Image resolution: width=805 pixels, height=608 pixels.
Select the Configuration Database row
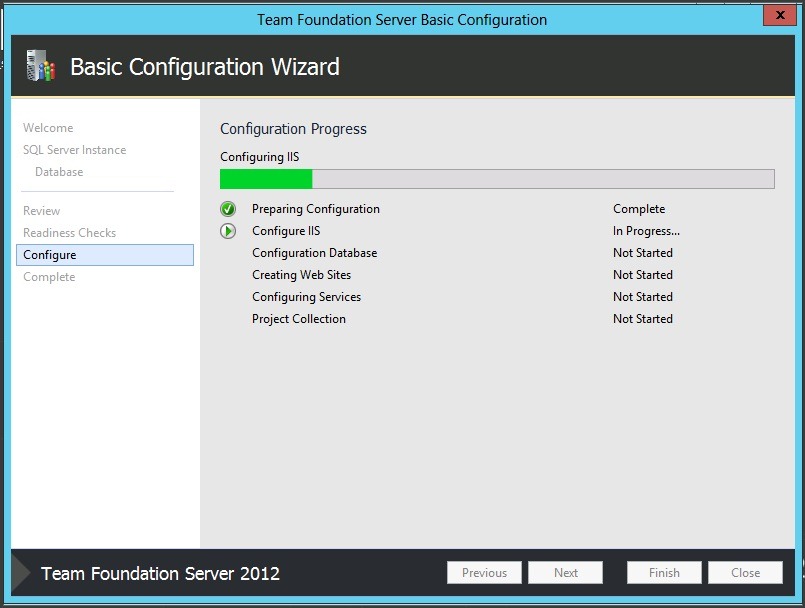pyautogui.click(x=314, y=253)
